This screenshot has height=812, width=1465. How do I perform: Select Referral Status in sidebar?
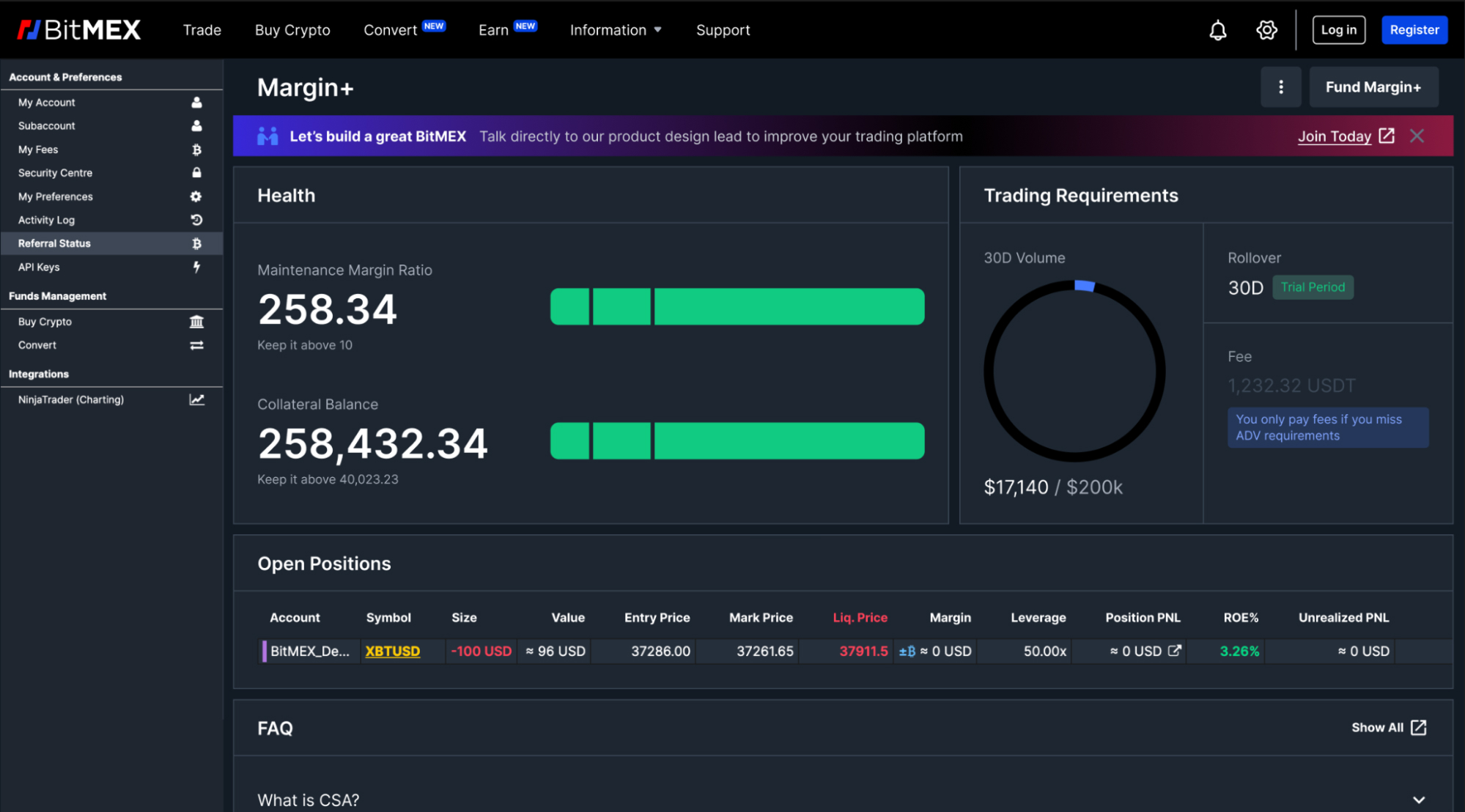(111, 243)
